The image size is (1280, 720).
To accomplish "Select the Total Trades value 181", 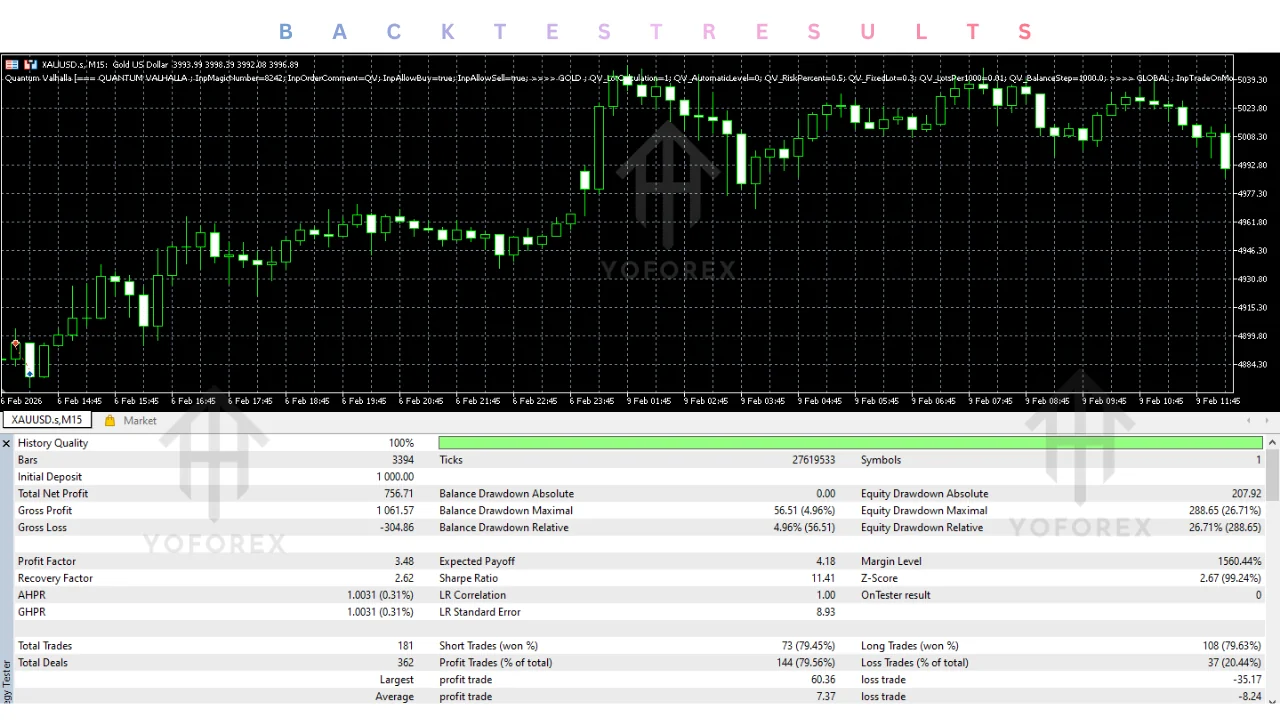I will pos(406,647).
